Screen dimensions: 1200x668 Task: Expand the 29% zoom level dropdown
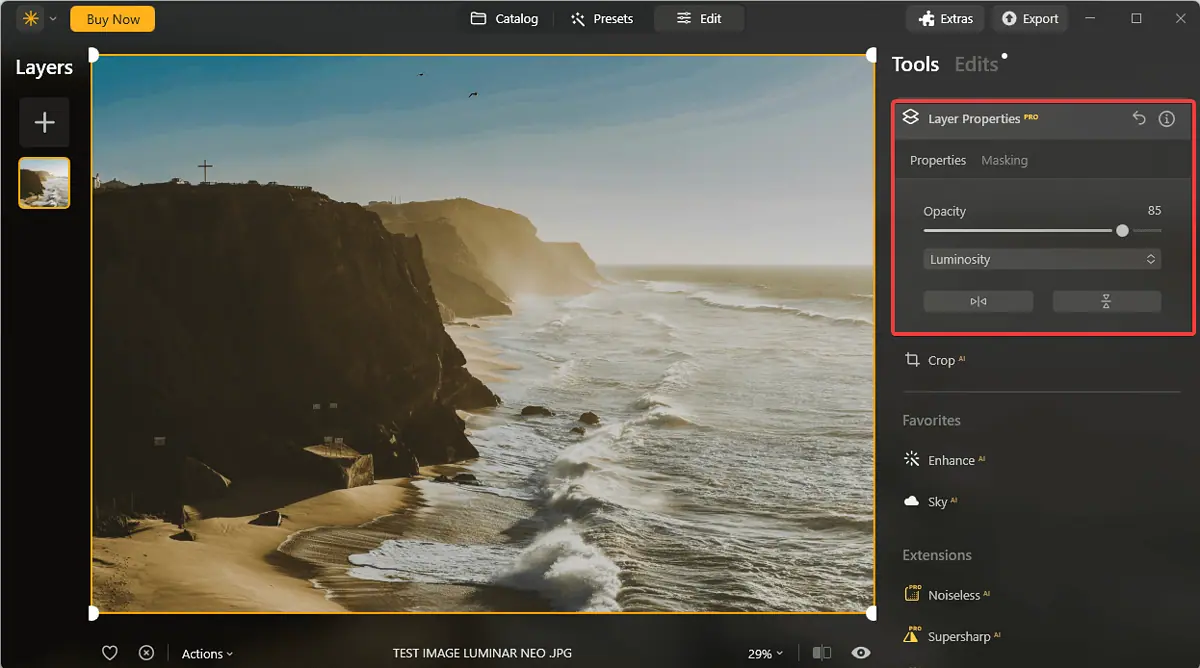(x=765, y=654)
